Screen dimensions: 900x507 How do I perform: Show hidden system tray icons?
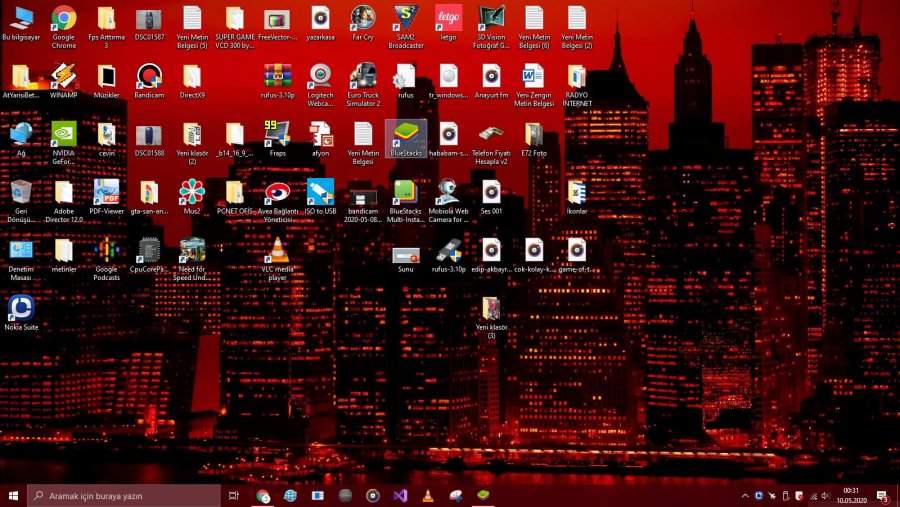(745, 496)
